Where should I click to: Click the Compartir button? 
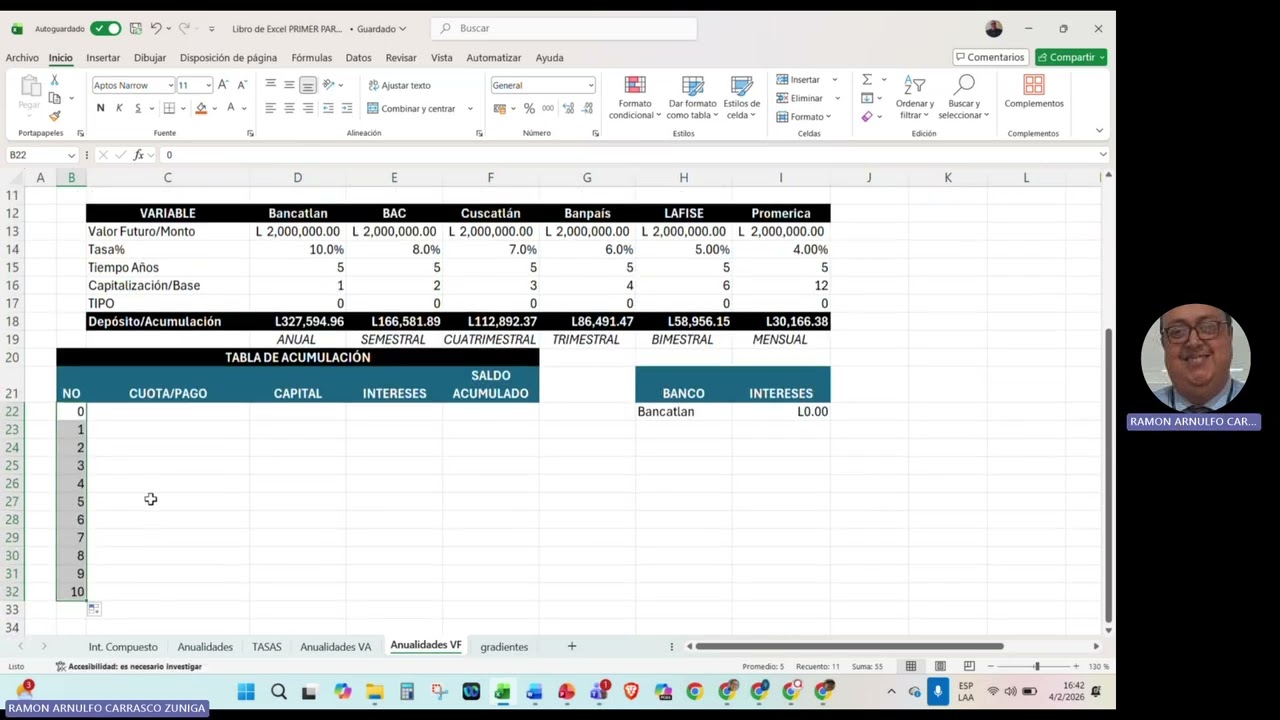click(x=1071, y=57)
